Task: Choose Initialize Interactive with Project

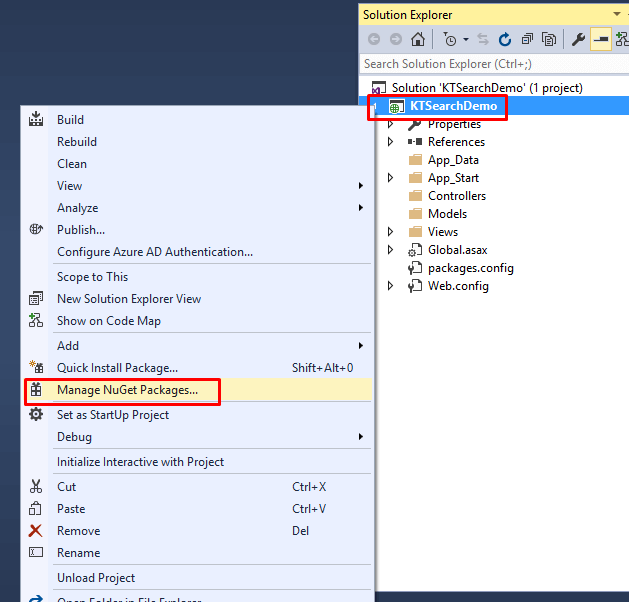Action: tap(197, 462)
